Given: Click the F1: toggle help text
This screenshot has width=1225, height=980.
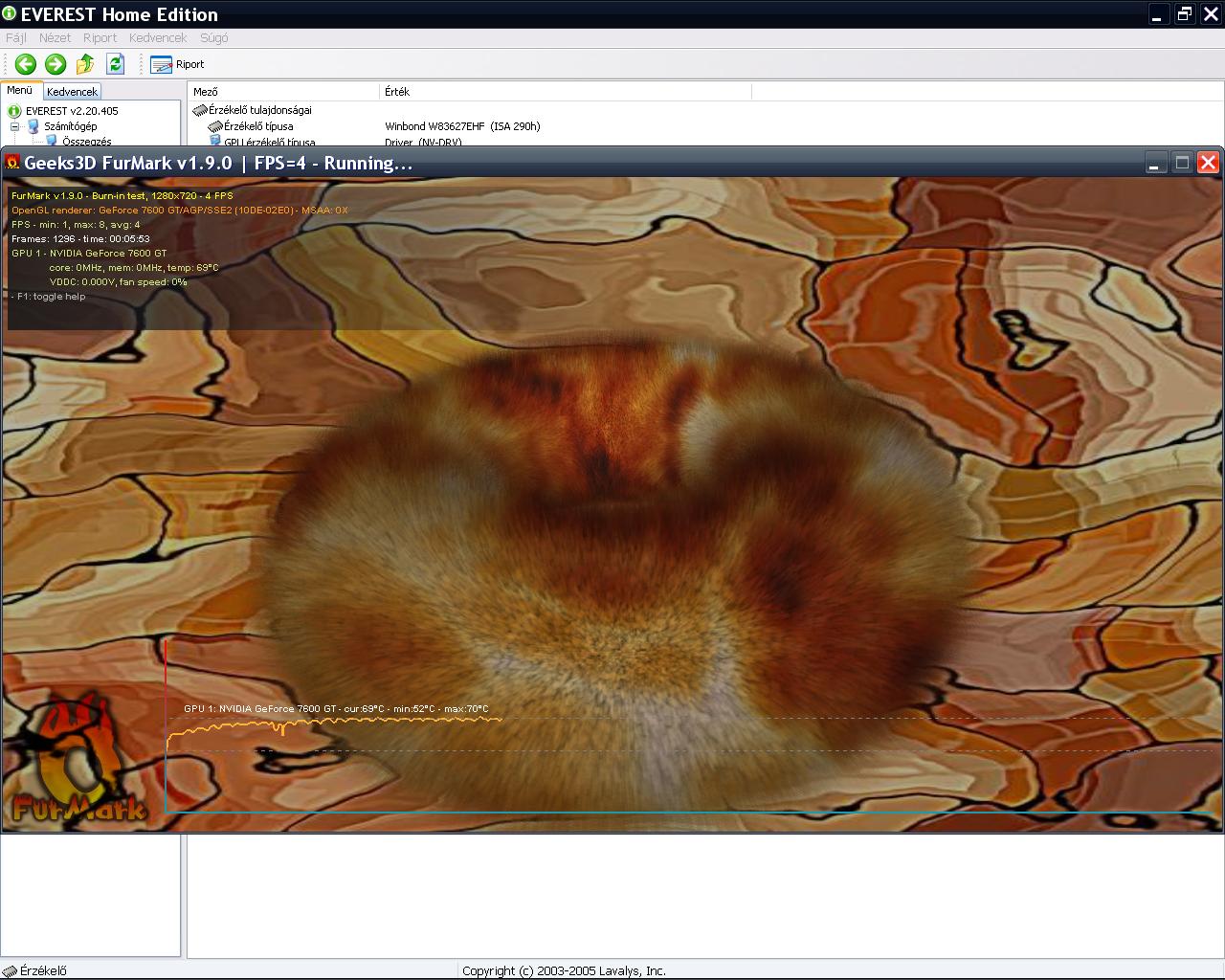Looking at the screenshot, I should click(48, 297).
